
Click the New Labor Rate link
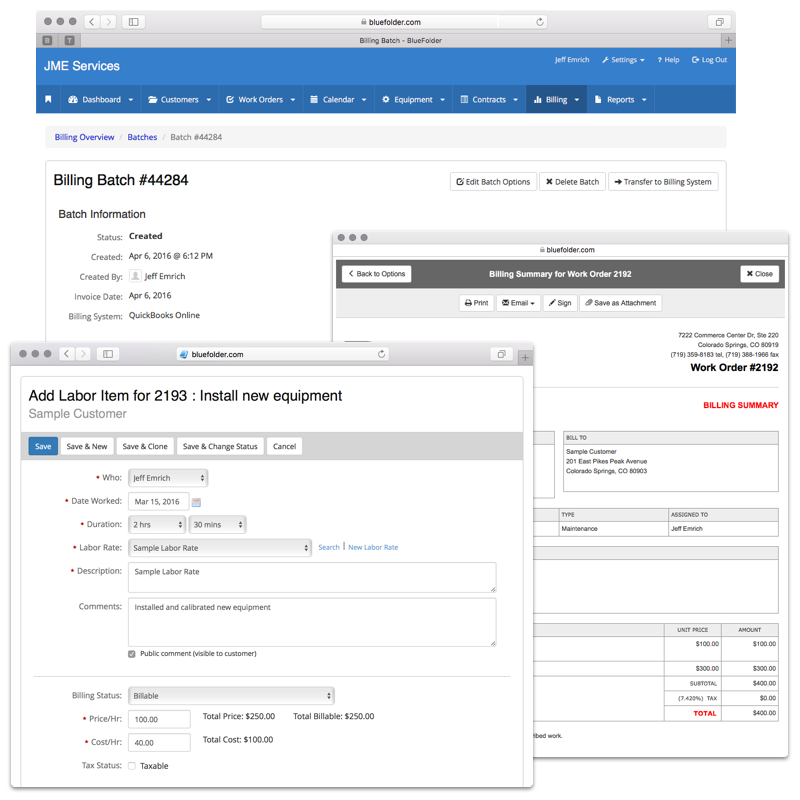(x=373, y=548)
